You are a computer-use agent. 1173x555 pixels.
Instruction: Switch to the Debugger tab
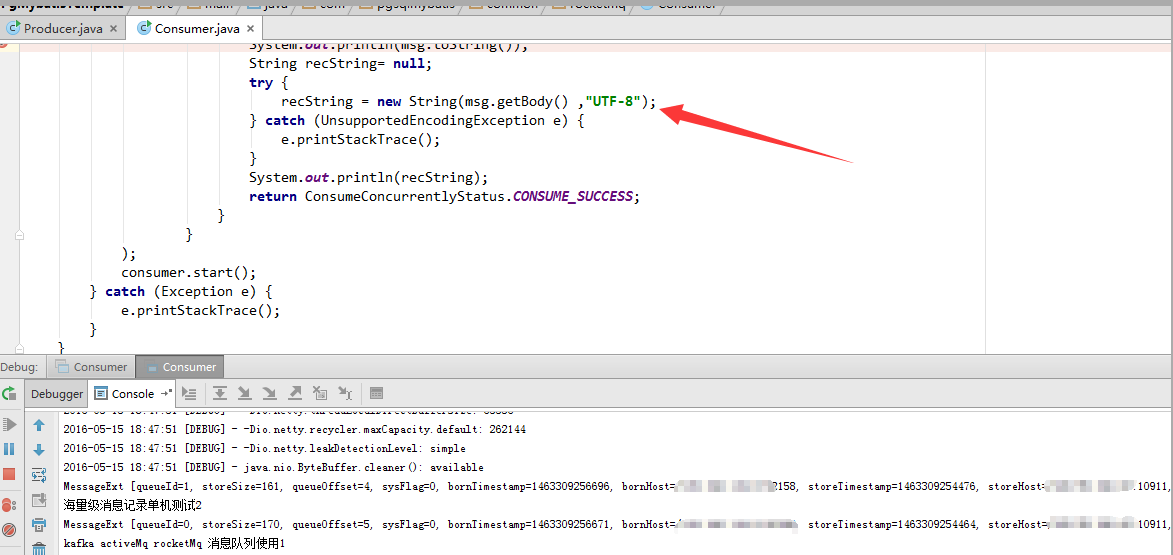coord(57,393)
